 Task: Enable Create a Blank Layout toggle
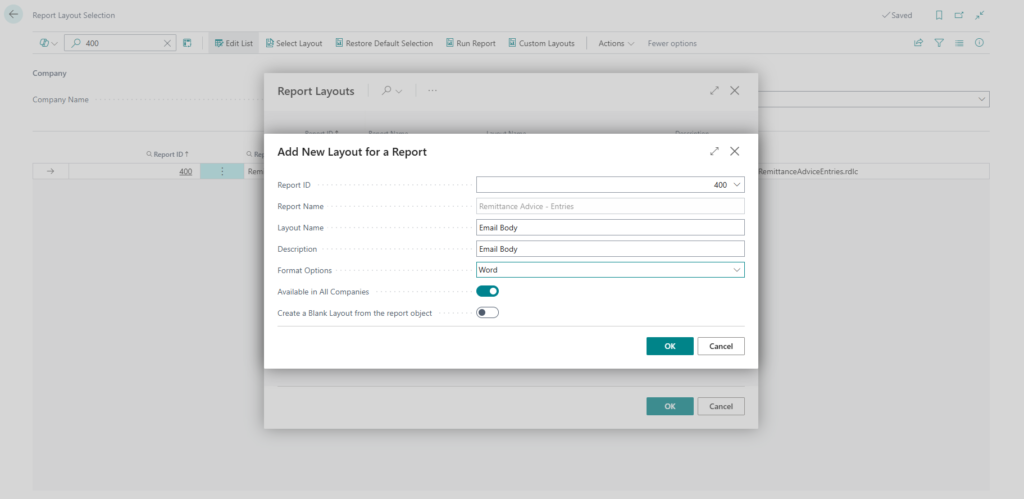pos(487,313)
